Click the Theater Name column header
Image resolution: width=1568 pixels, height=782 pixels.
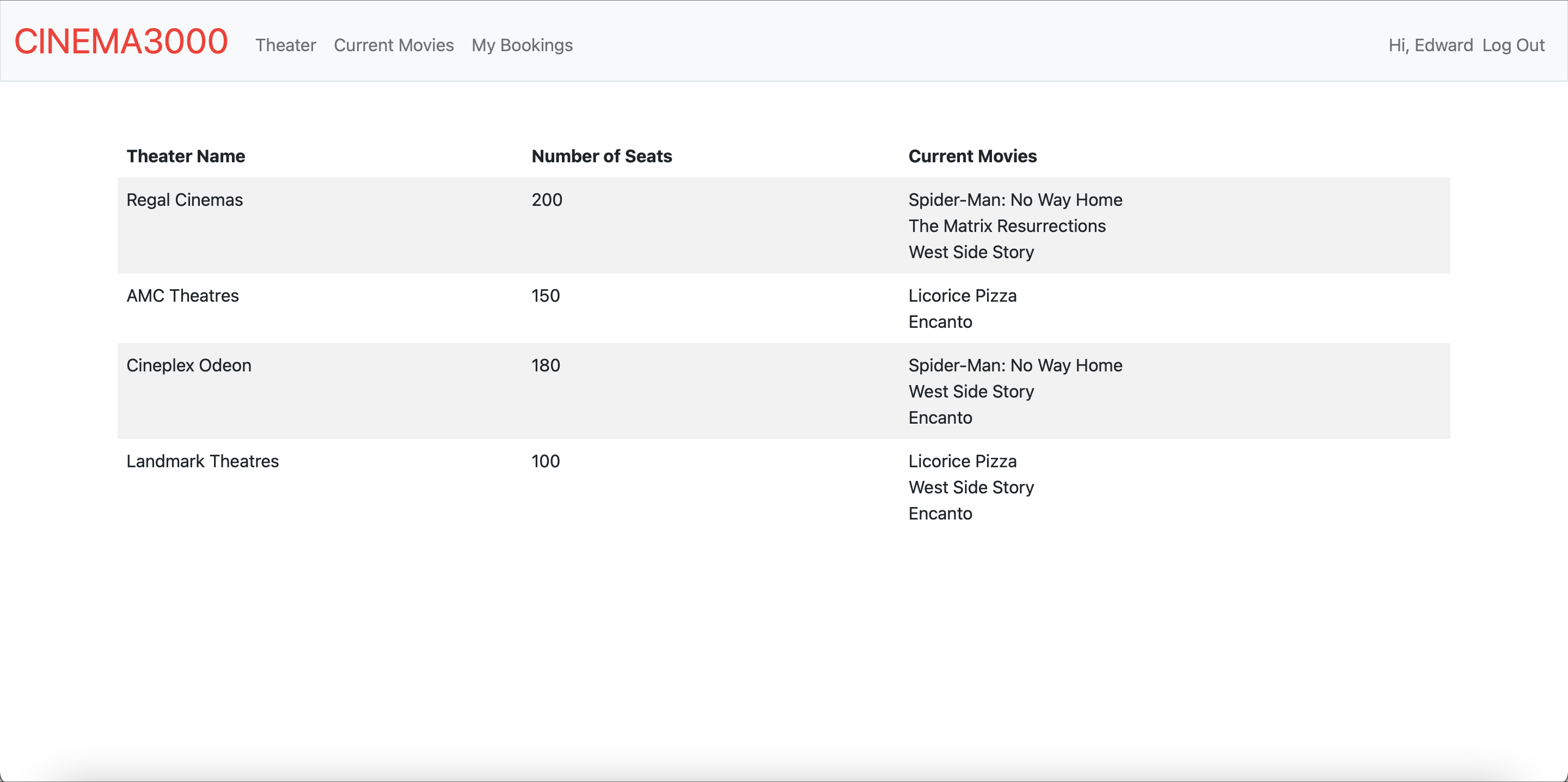click(186, 156)
